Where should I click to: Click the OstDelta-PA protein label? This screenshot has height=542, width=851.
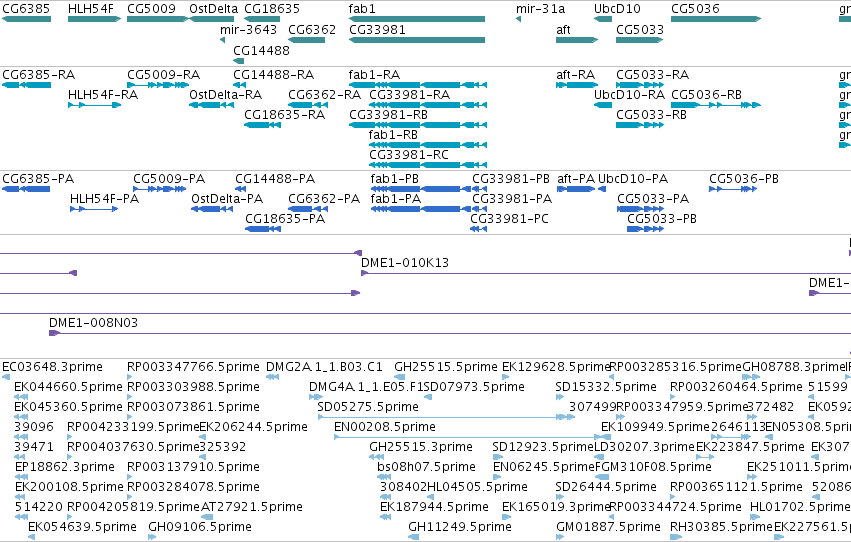pyautogui.click(x=227, y=199)
